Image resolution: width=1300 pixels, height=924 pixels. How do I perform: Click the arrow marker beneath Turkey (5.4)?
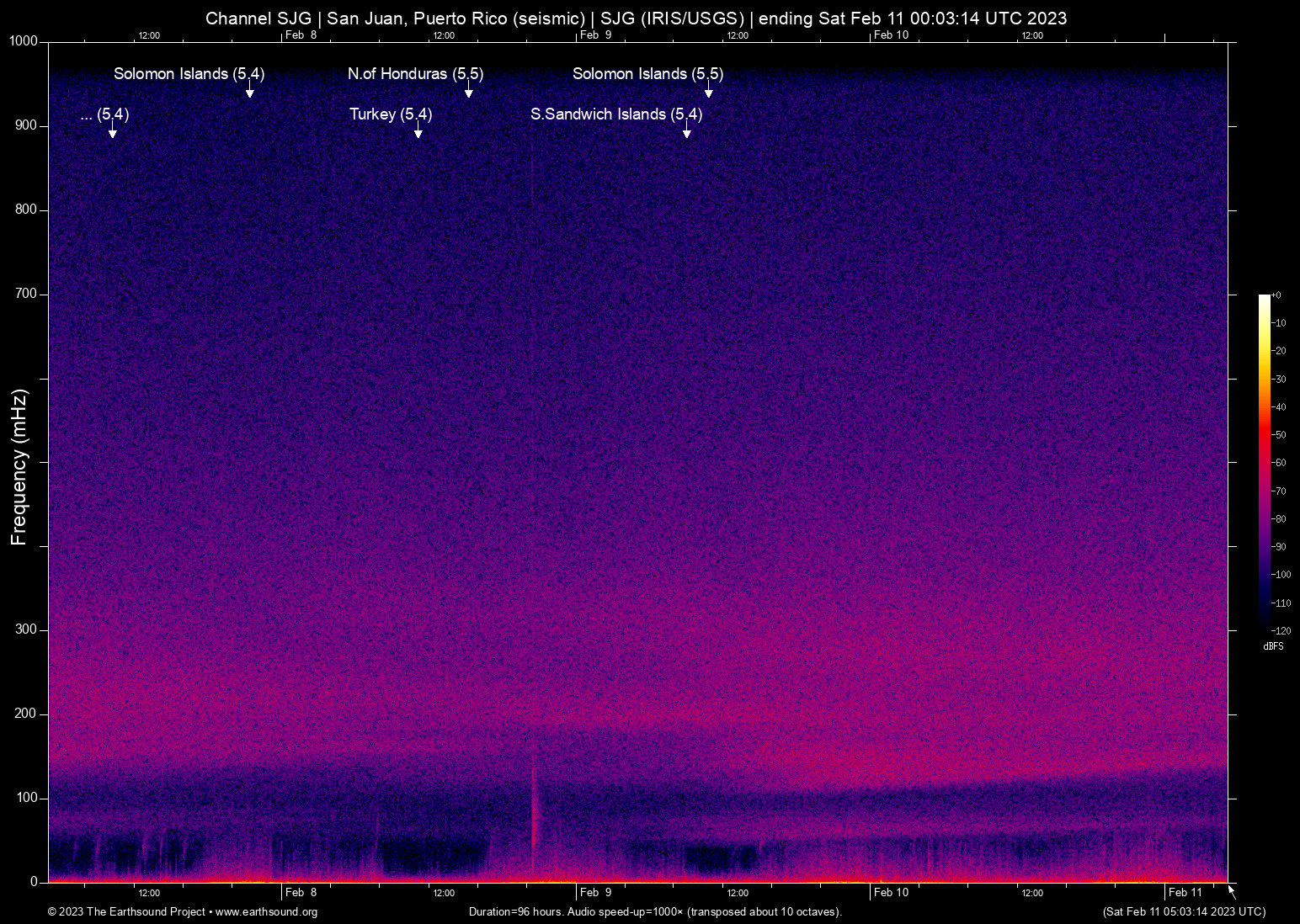point(418,133)
